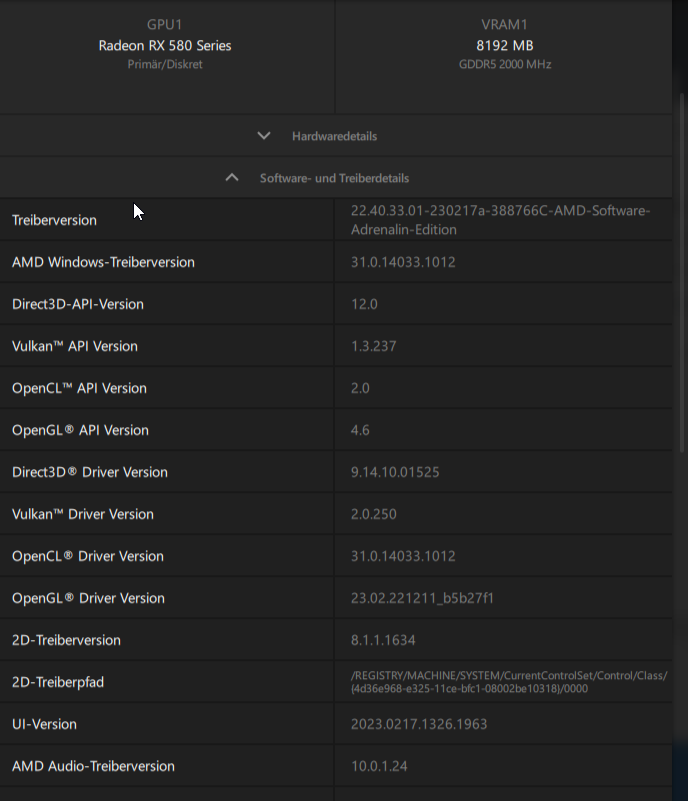Screen dimensions: 688x801
Task: Collapse Software- und Treiberdetails section
Action: (336, 178)
